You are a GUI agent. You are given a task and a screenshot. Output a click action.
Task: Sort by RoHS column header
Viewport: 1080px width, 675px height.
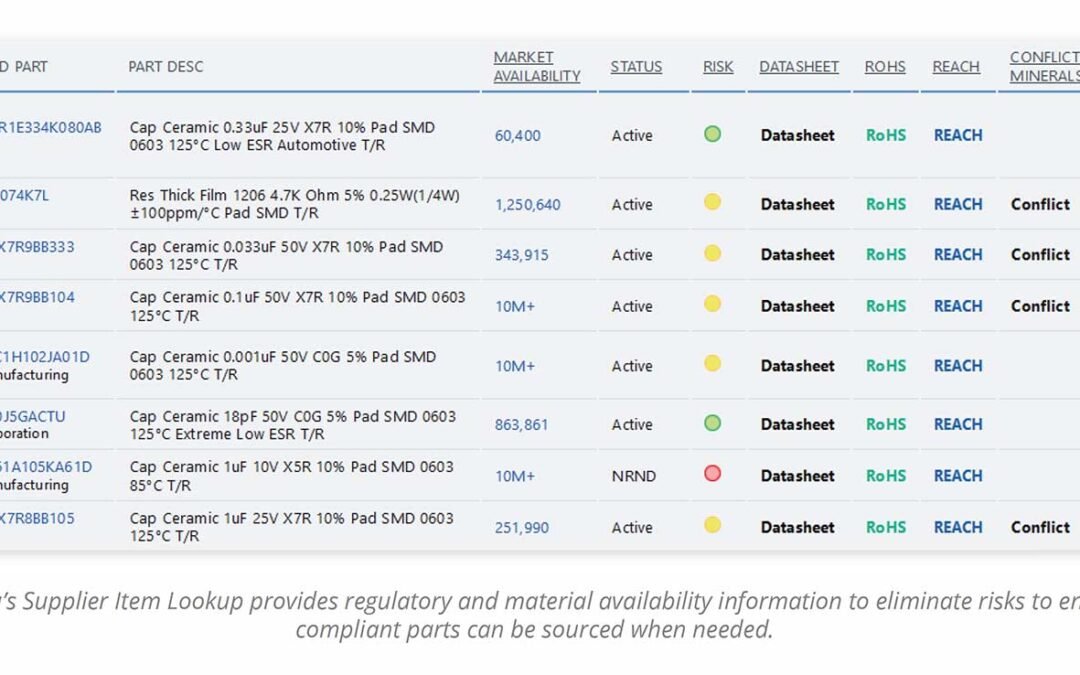click(885, 67)
